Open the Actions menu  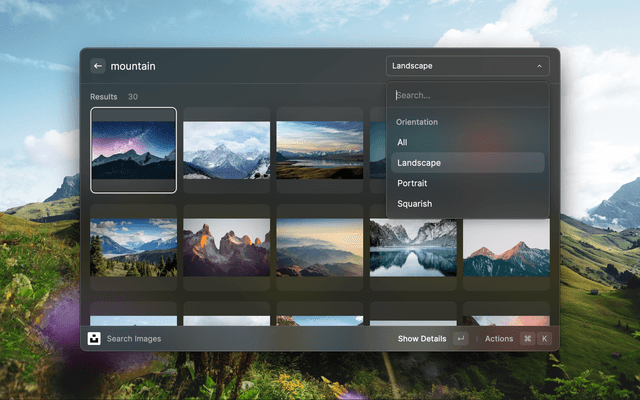tap(498, 339)
